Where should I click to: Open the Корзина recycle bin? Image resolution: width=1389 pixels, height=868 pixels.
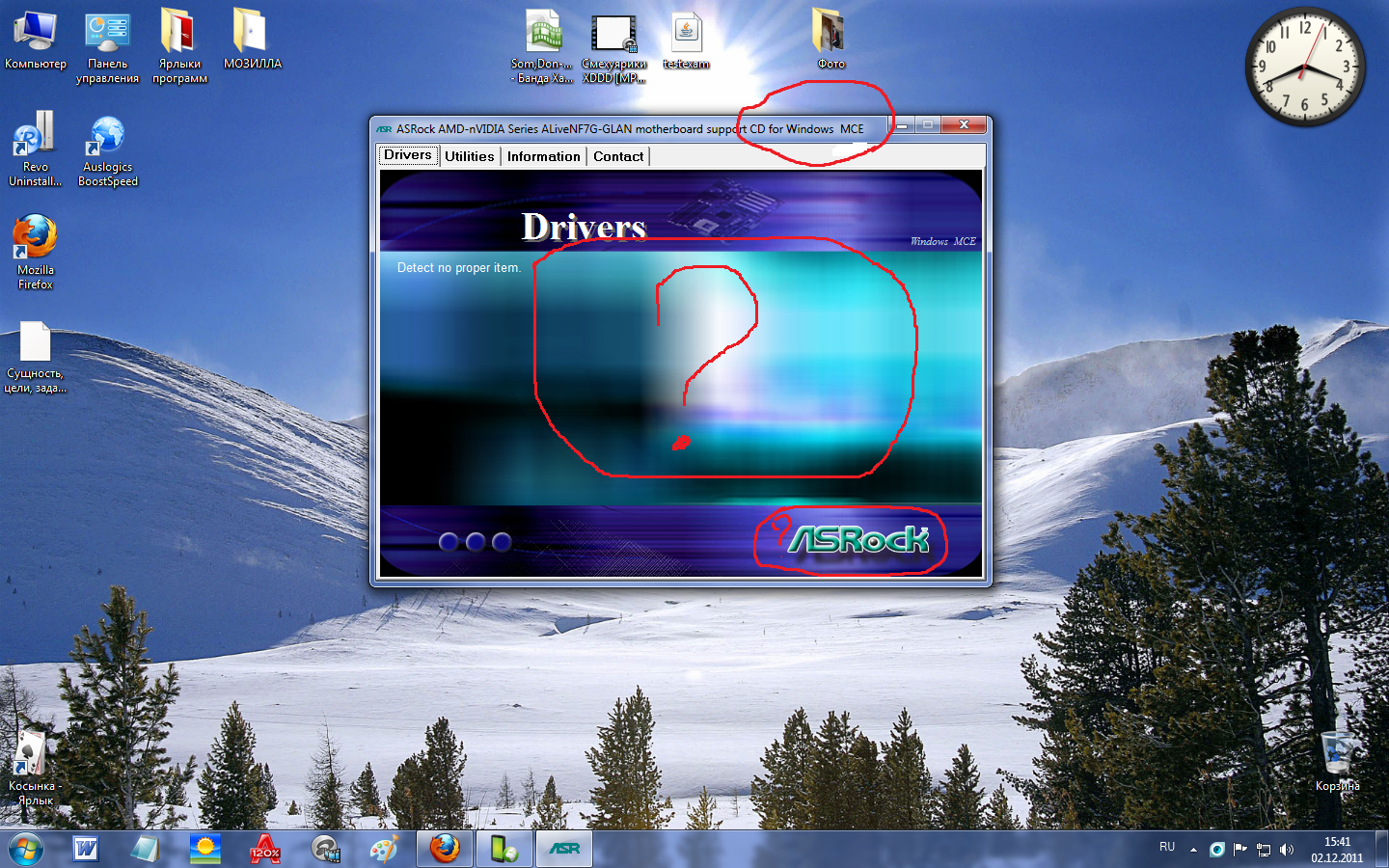click(x=1337, y=760)
